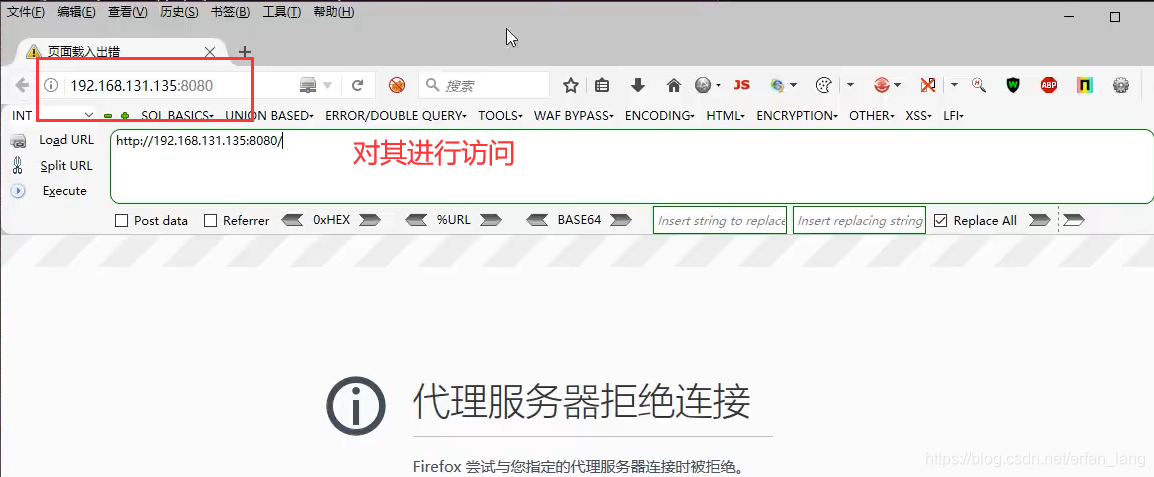Expand ENCODING menu
1154x477 pixels.
[660, 116]
